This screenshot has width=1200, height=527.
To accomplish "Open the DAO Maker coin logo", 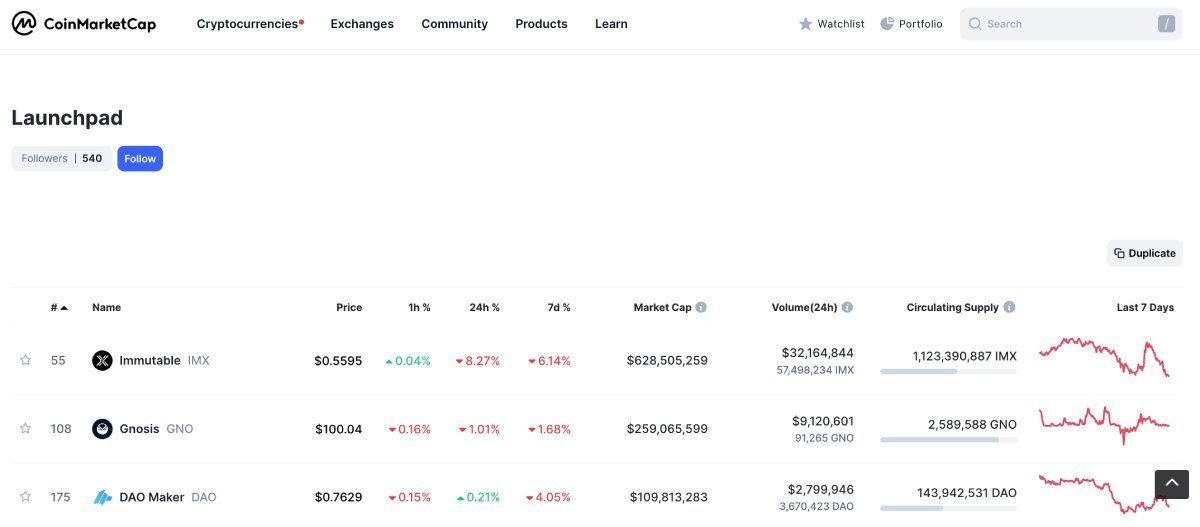I will [102, 497].
